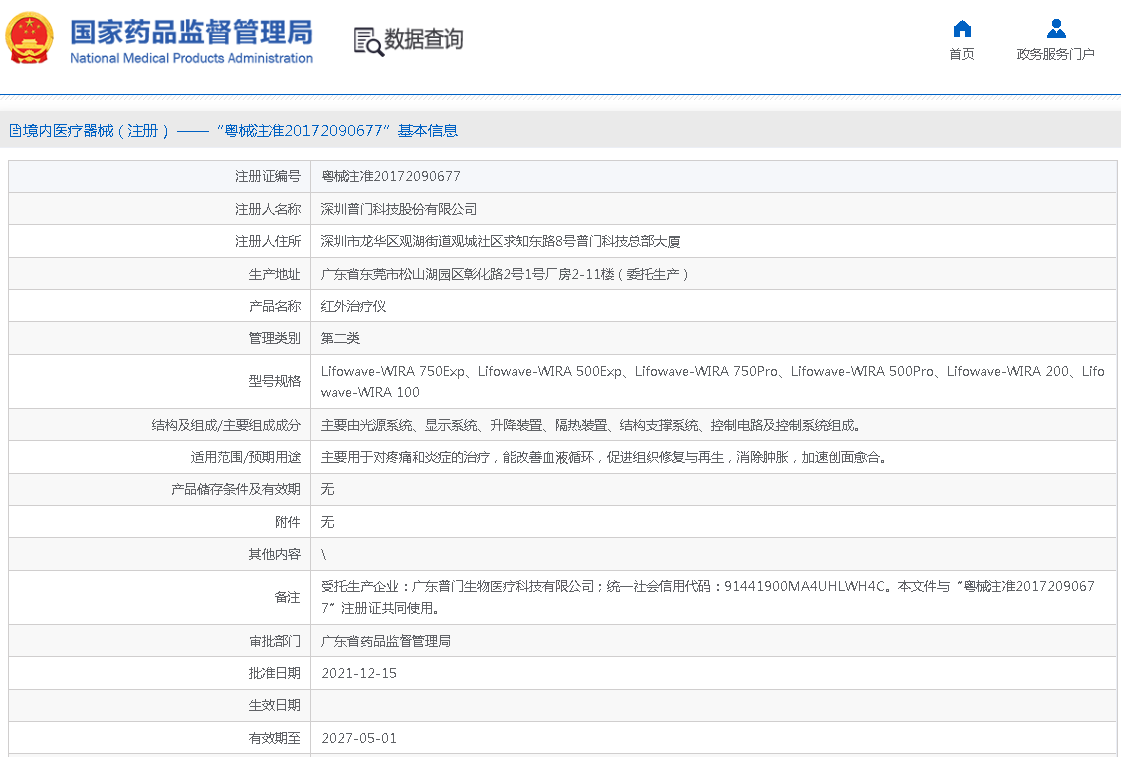
Task: Click National Medical Products Administration subtitle
Action: pos(191,58)
